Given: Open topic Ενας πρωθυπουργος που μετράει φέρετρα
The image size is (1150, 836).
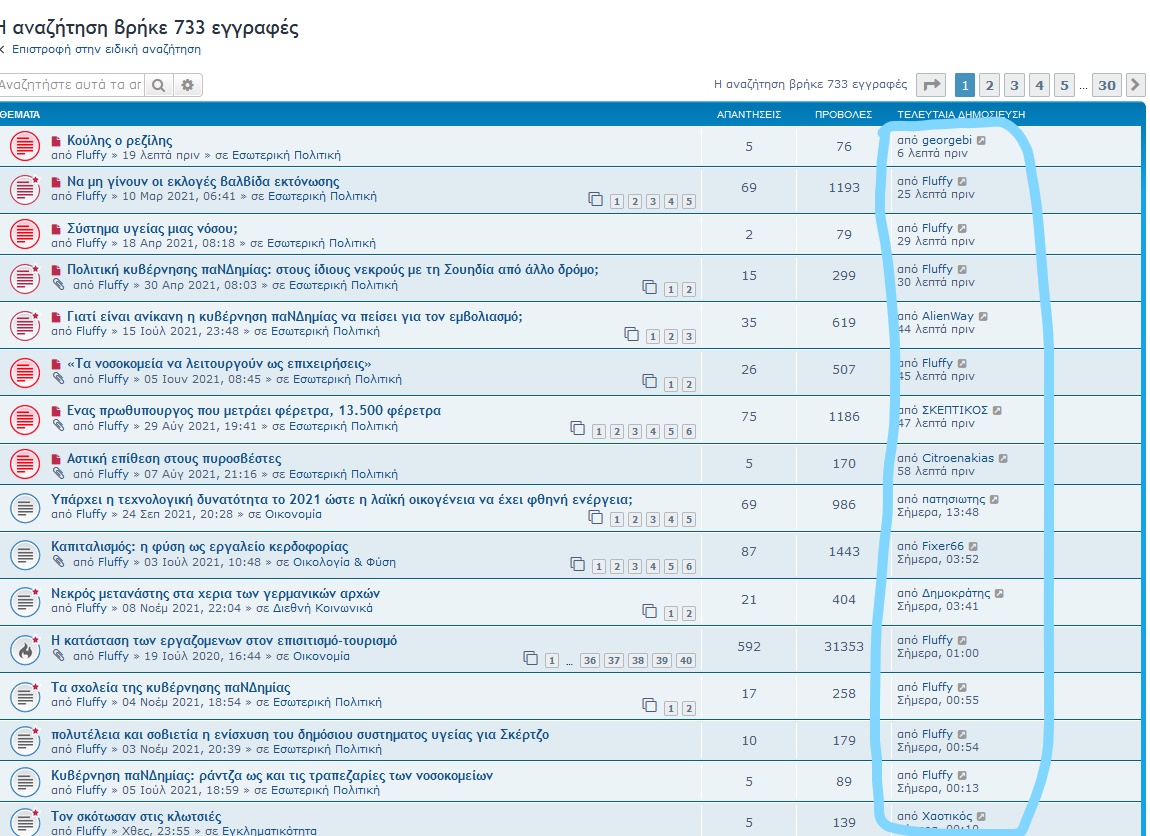Looking at the screenshot, I should [254, 410].
